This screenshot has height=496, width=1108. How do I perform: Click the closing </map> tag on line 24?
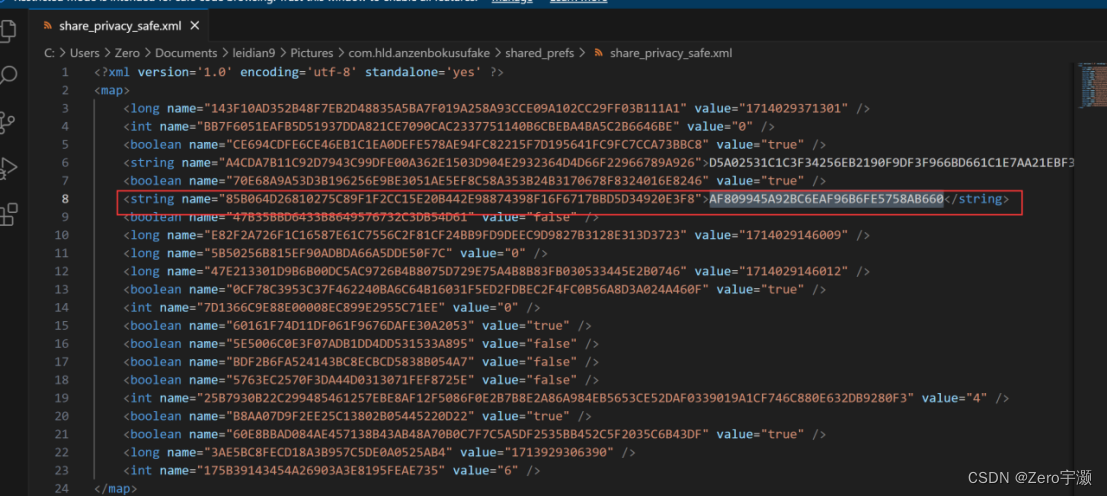pos(115,488)
